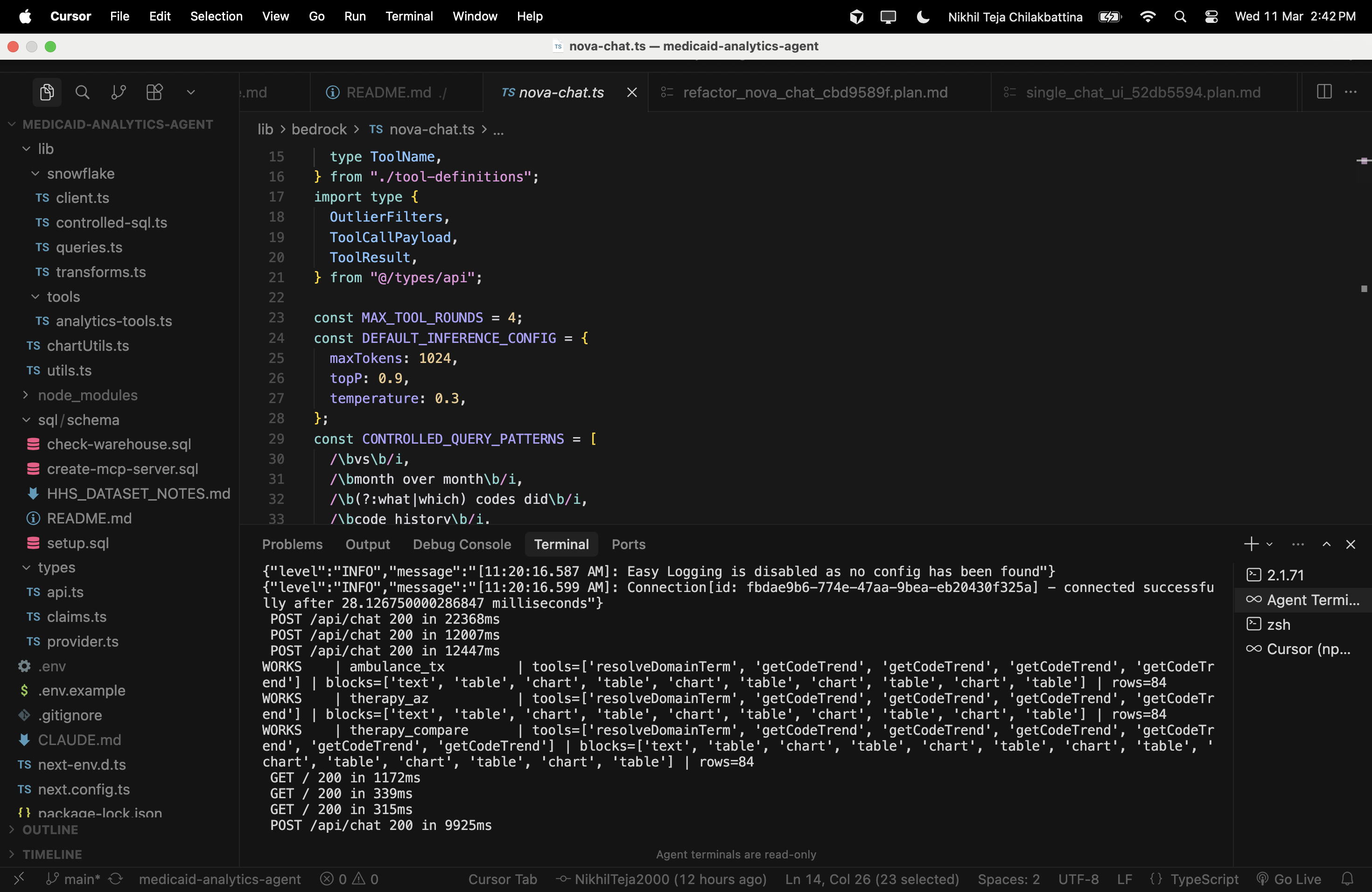The image size is (1372, 892).
Task: Open the Terminal menu in menu bar
Action: pos(409,16)
